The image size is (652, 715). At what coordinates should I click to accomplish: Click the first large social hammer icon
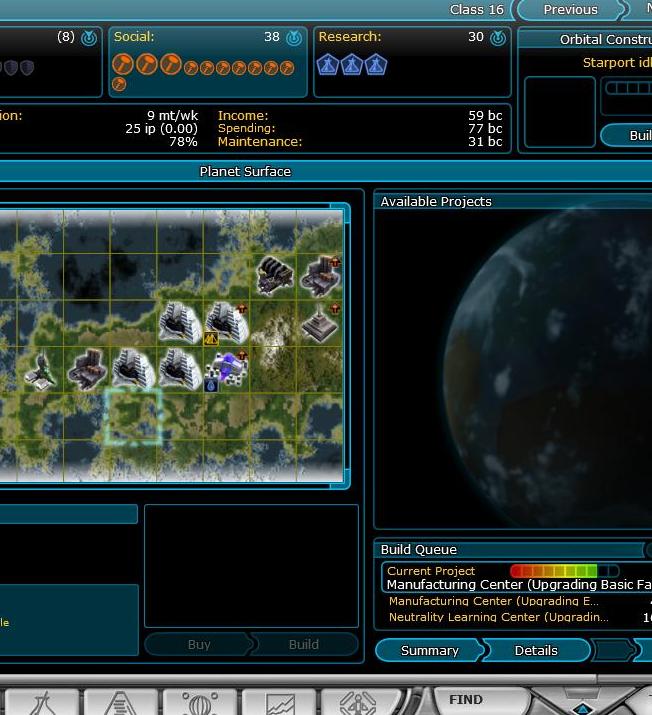123,64
